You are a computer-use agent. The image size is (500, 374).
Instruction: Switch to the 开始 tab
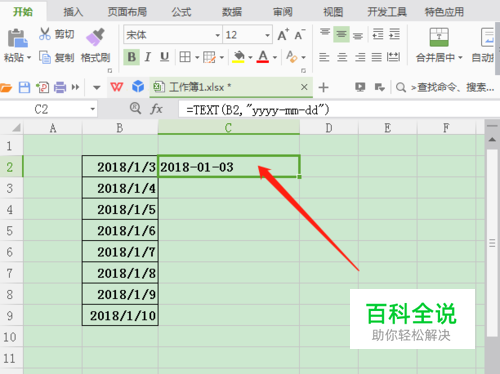(23, 12)
